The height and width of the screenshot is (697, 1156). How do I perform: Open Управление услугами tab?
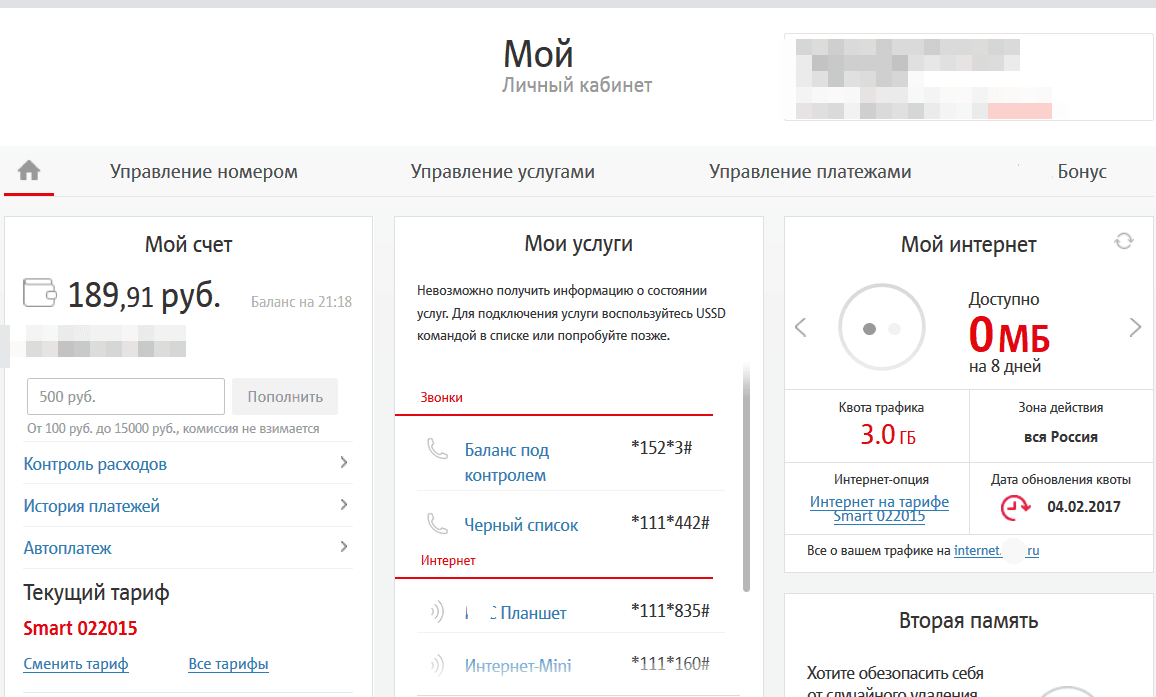(x=502, y=172)
